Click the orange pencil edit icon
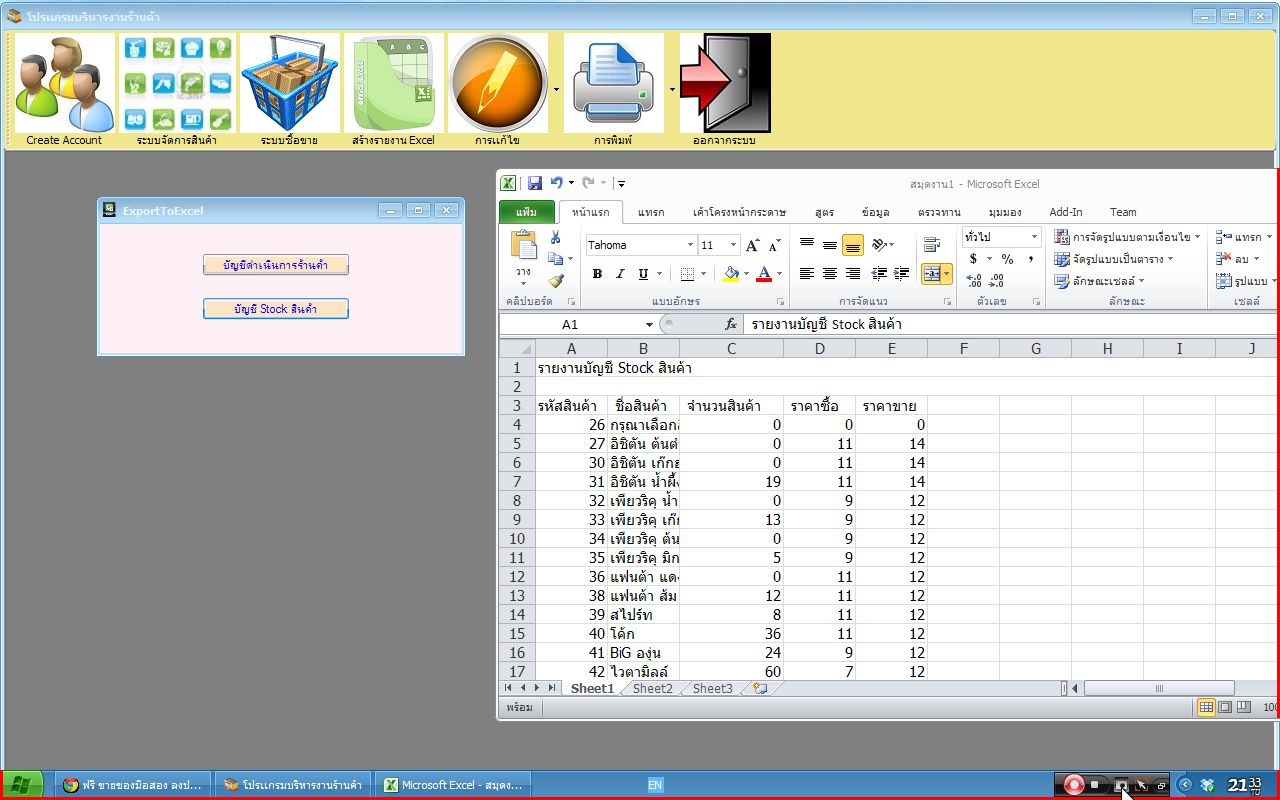Image resolution: width=1280 pixels, height=800 pixels. [x=497, y=84]
